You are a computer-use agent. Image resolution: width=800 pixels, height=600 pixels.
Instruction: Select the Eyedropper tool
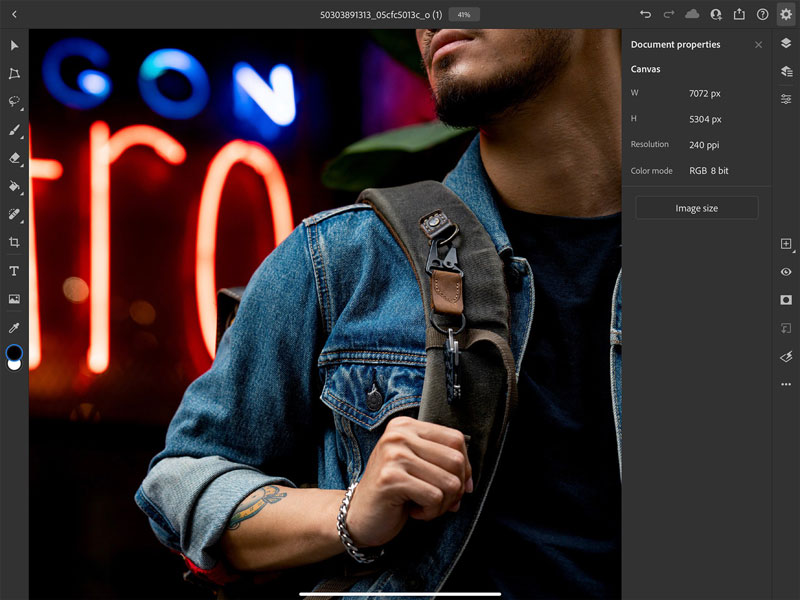pyautogui.click(x=14, y=328)
